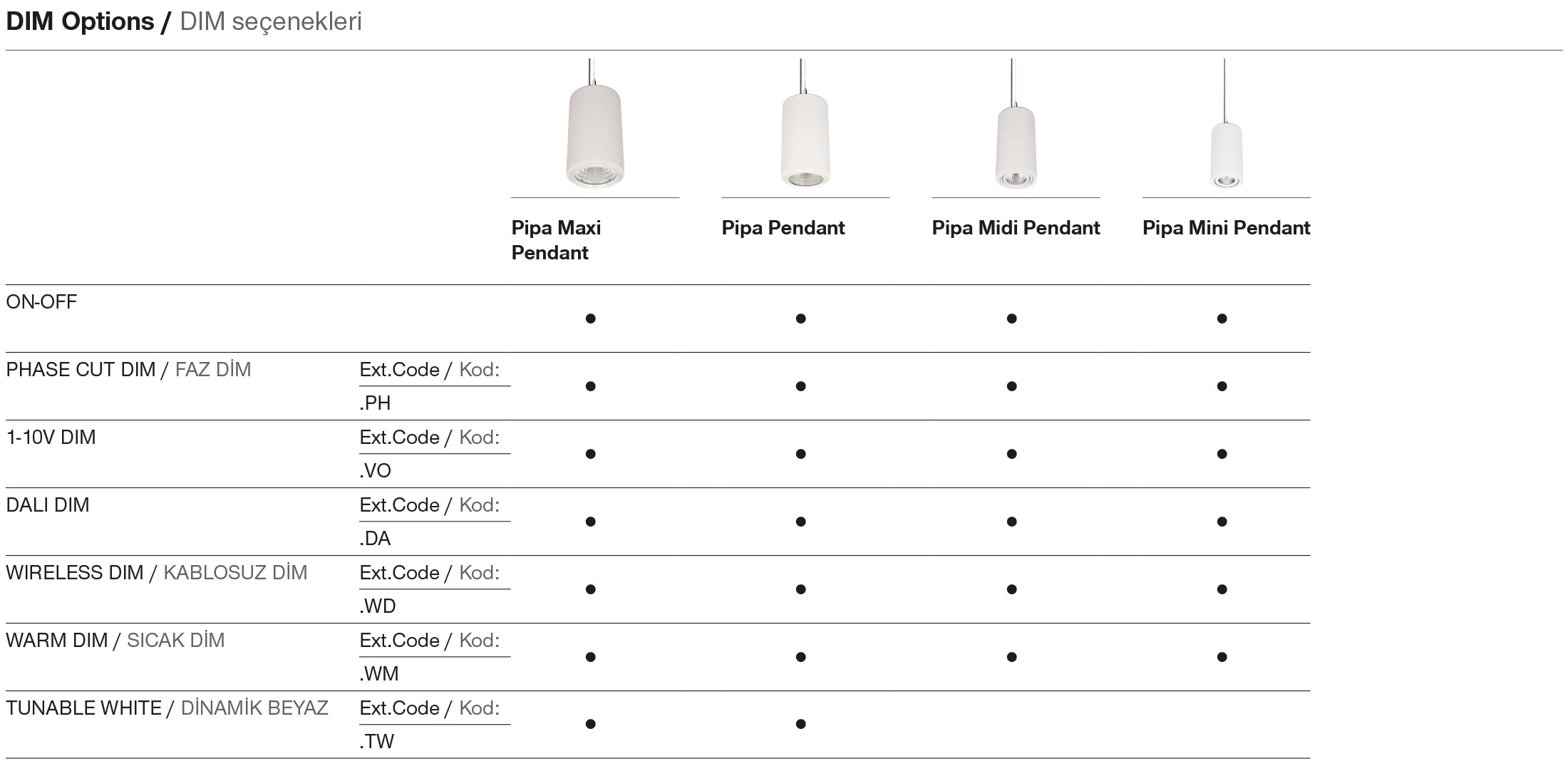This screenshot has height=766, width=1568.
Task: Click the .TW extension code
Action: tap(377, 742)
